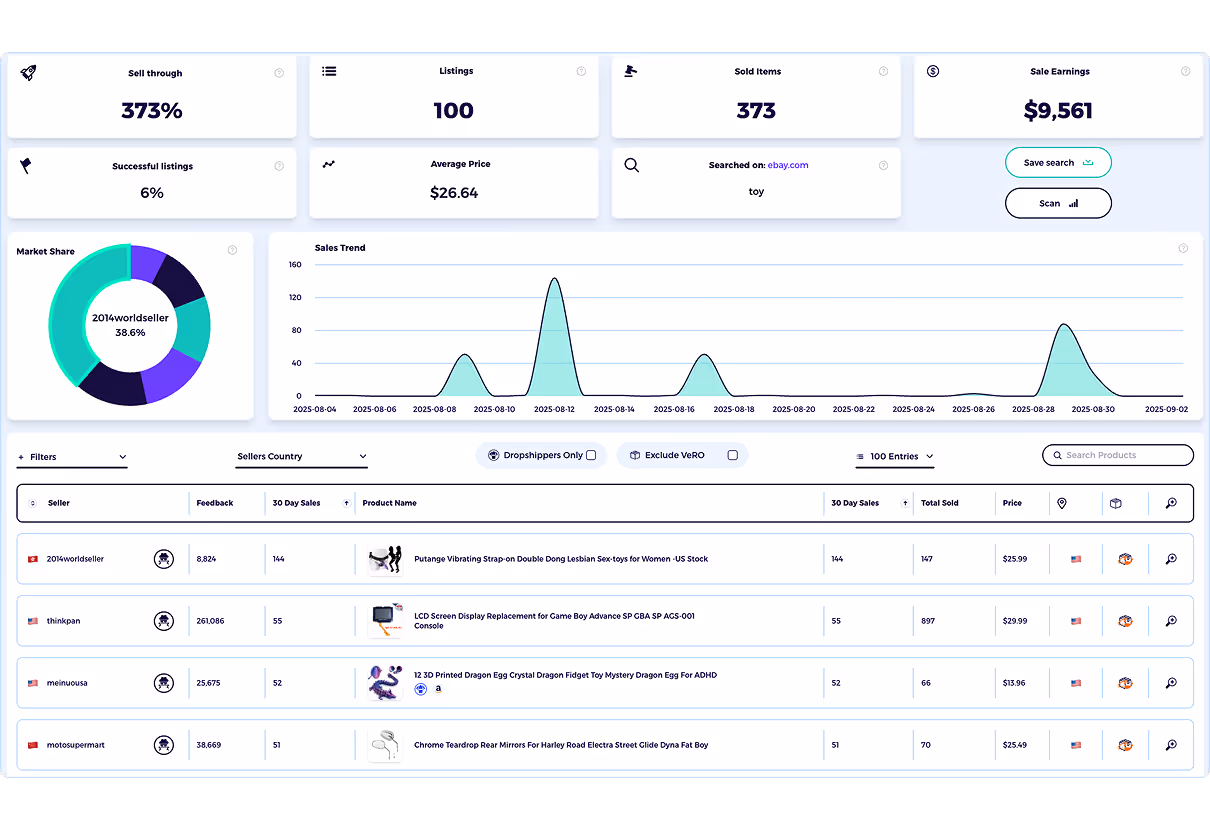
Task: Click the Scan button
Action: point(1058,203)
